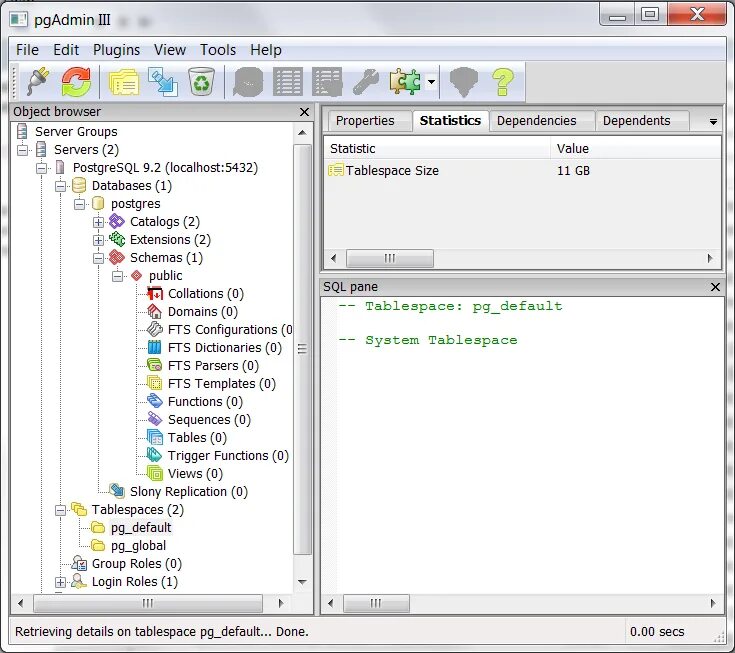
Task: Click the filtered data view icon
Action: pyautogui.click(x=327, y=83)
